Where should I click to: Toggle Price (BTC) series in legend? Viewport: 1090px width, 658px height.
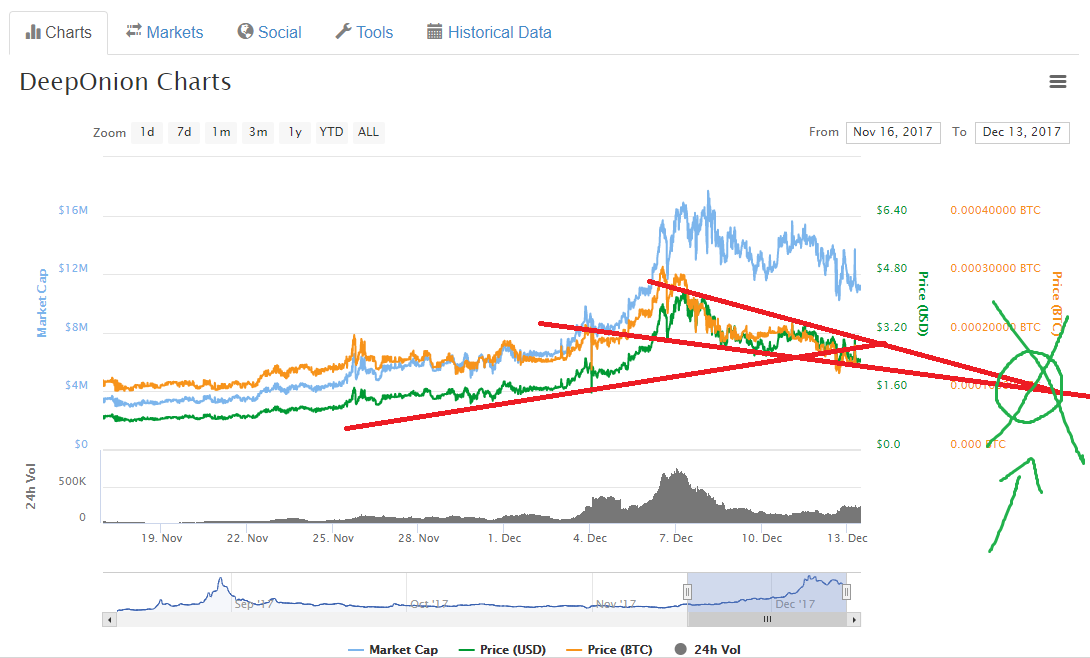pyautogui.click(x=610, y=650)
